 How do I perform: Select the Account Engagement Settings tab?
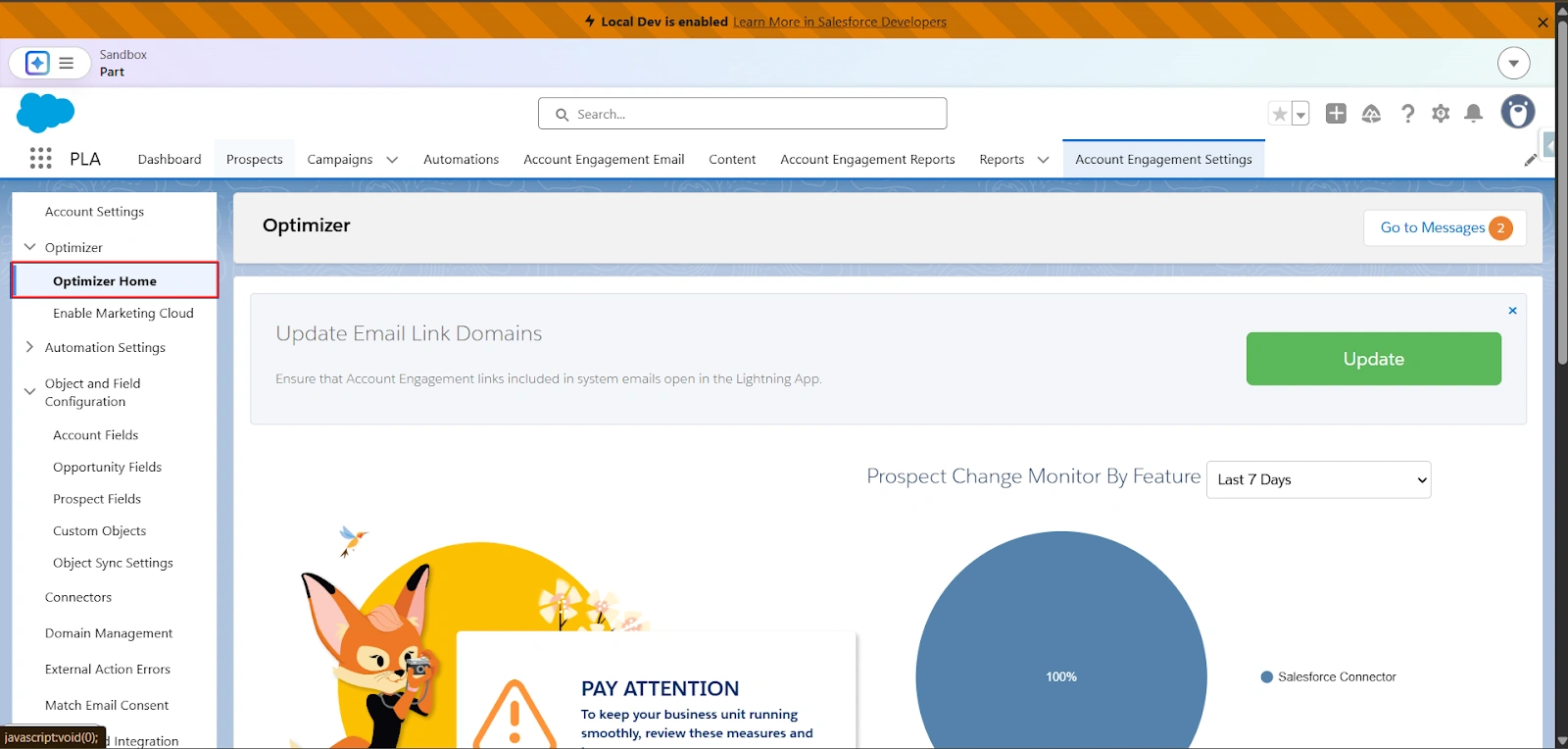pos(1163,159)
